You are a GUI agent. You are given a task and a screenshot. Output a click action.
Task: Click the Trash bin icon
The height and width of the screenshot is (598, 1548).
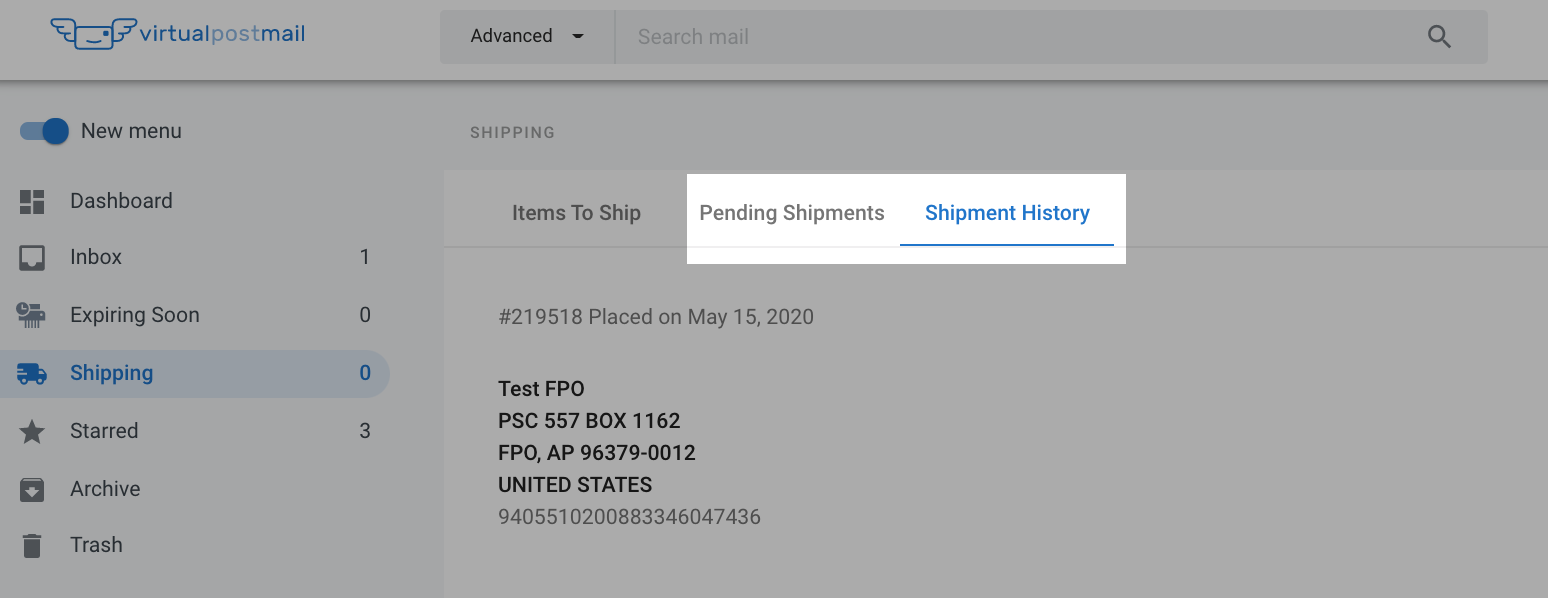[32, 546]
